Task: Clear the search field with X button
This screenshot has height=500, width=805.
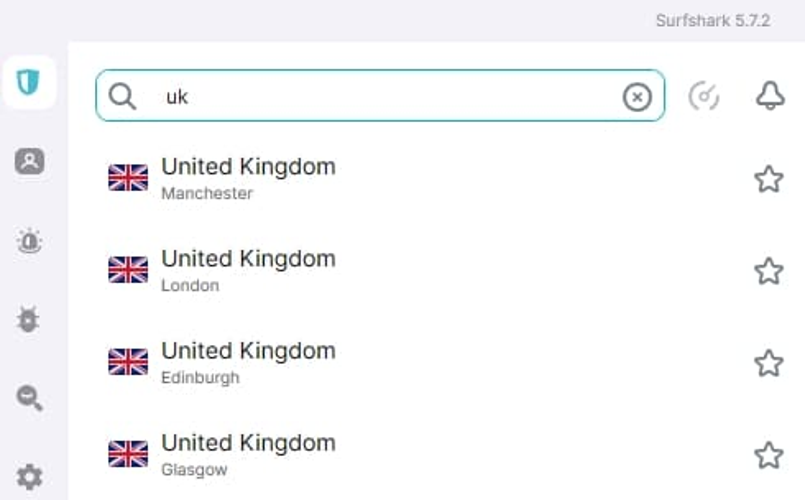Action: (x=637, y=96)
